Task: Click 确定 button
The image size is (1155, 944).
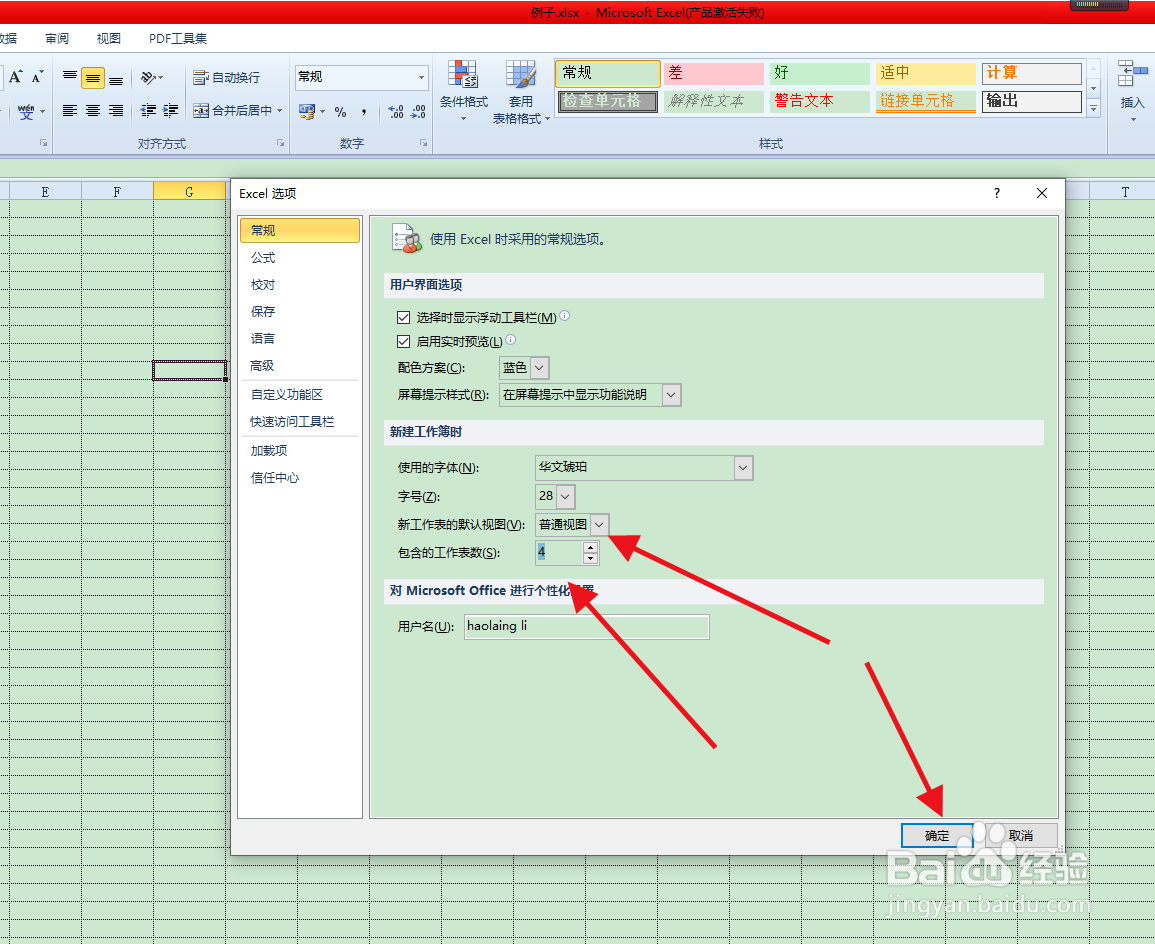Action: pos(937,836)
